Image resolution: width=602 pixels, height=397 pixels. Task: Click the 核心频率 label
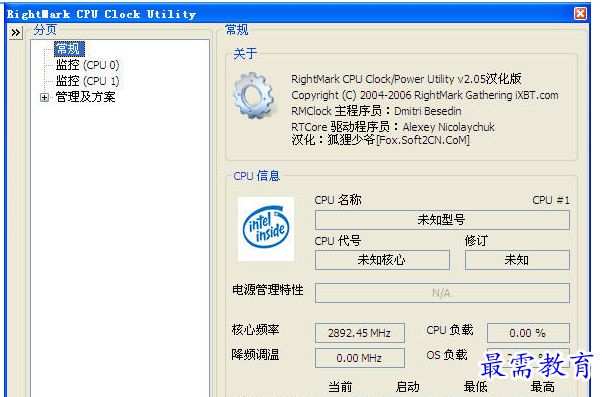pos(255,330)
